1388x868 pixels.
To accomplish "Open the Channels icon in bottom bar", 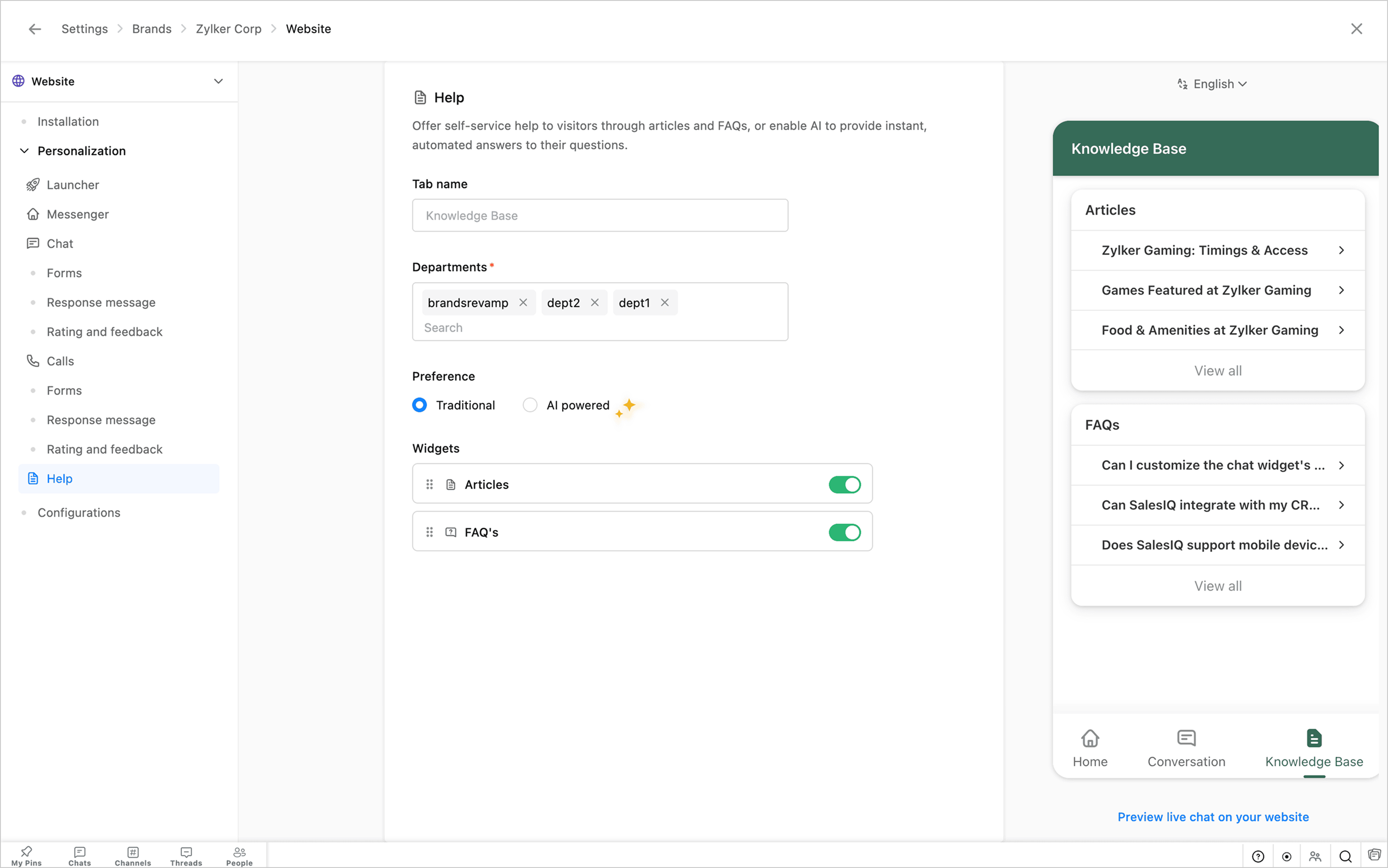I will [x=133, y=856].
